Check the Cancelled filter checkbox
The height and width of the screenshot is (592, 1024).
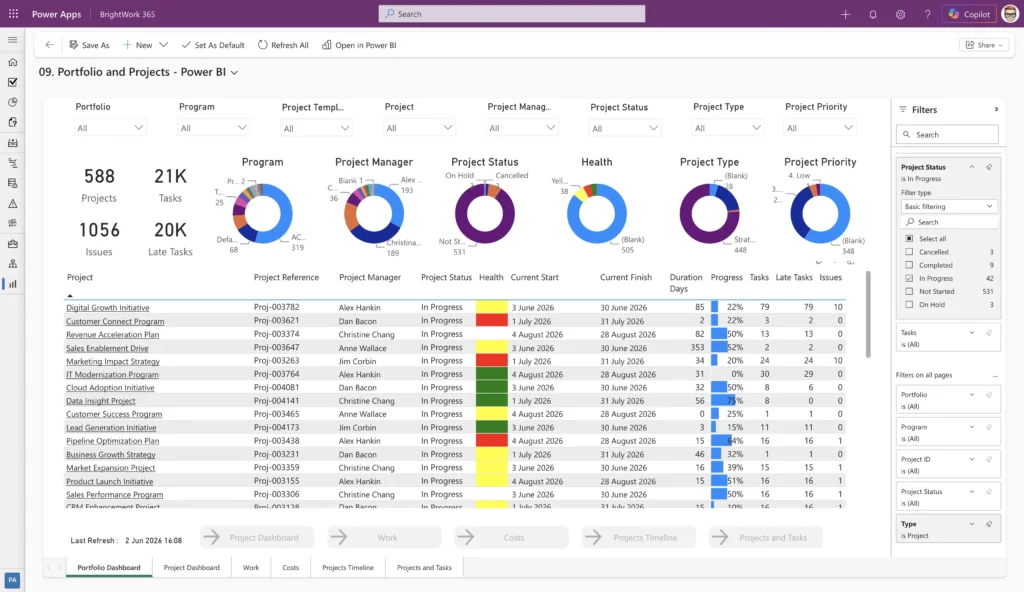pyautogui.click(x=909, y=252)
